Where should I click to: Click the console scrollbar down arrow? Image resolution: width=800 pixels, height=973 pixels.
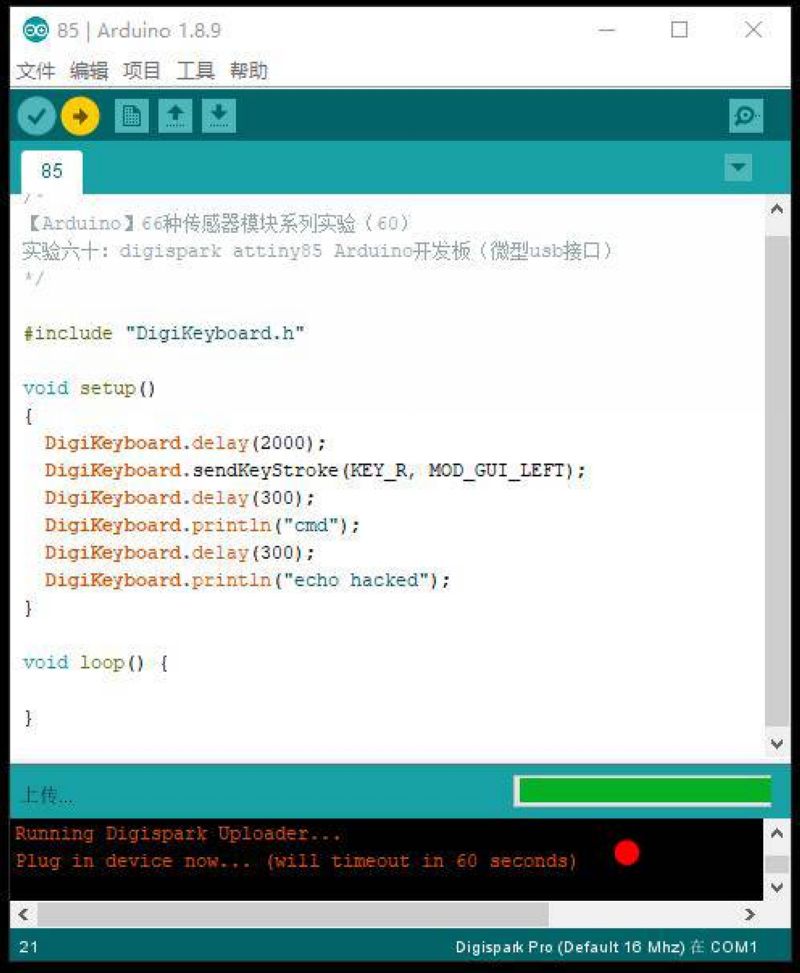tap(776, 887)
